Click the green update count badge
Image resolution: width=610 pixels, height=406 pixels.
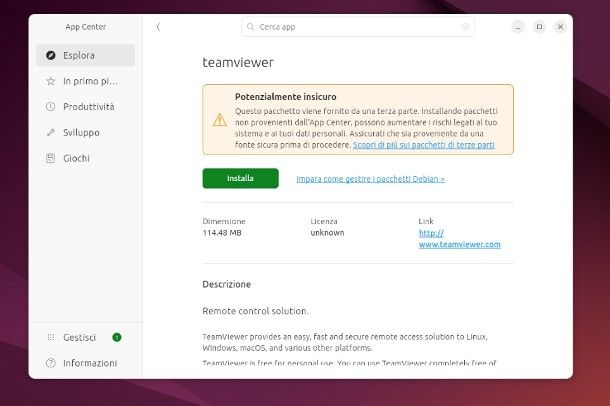[x=117, y=338]
